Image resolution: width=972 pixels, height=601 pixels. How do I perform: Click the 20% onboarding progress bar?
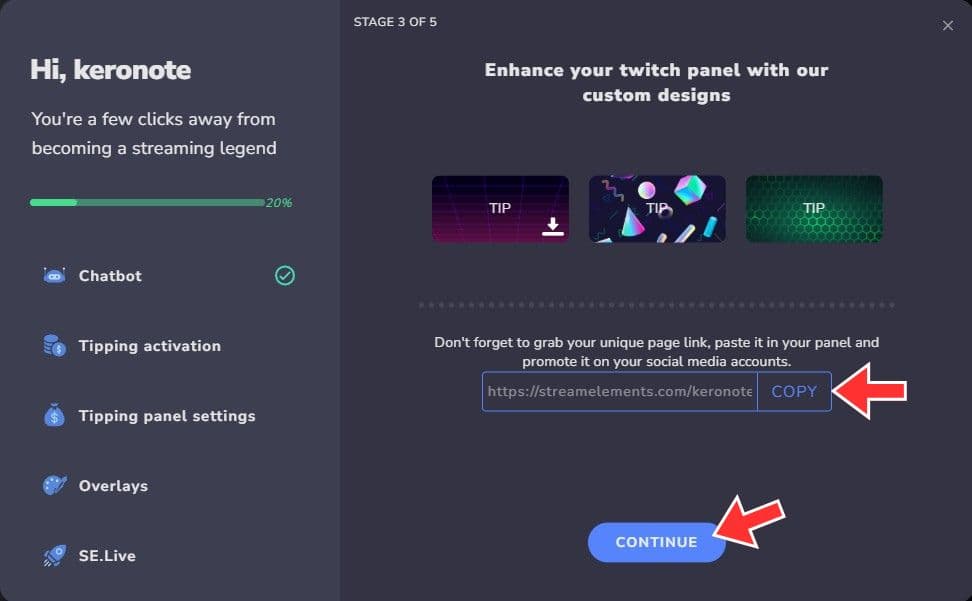tap(148, 203)
